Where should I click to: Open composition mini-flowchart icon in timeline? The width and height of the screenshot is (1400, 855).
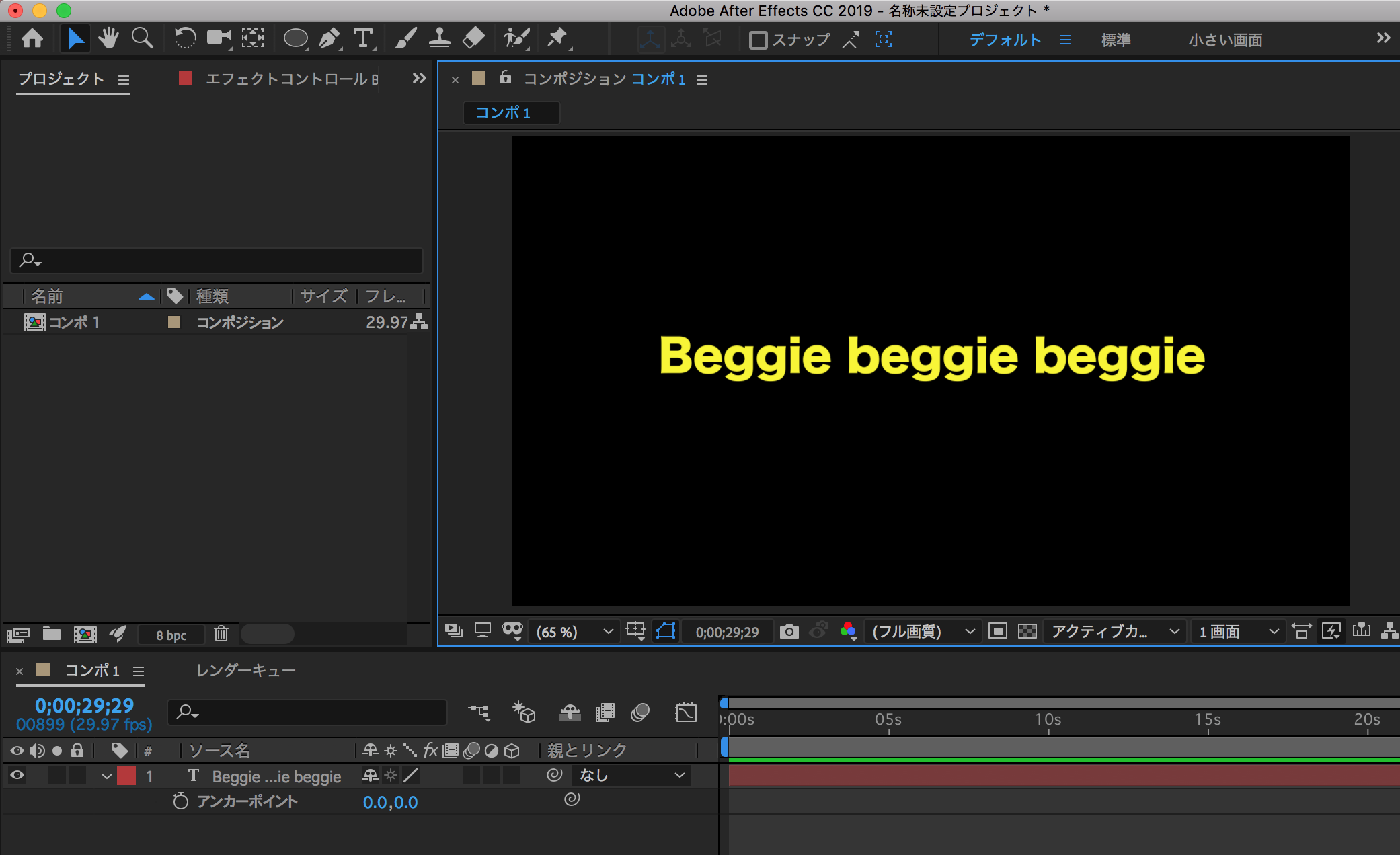479,712
